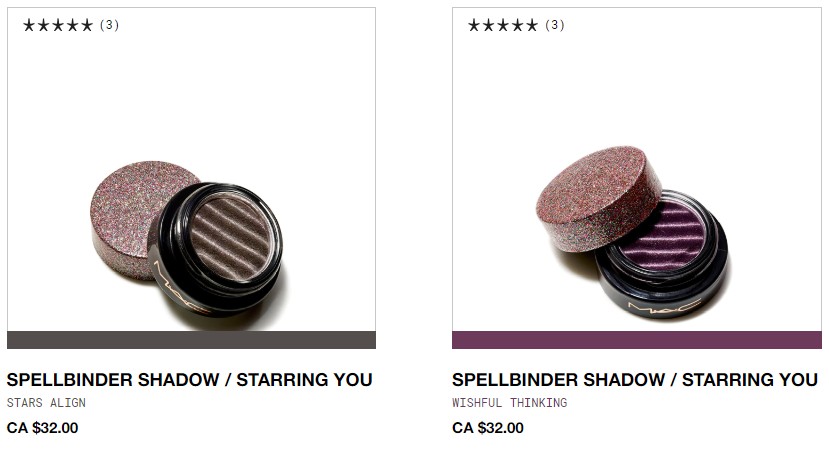Open the left Spellbinder Shadow / Starring You title
This screenshot has height=449, width=829.
pos(189,380)
